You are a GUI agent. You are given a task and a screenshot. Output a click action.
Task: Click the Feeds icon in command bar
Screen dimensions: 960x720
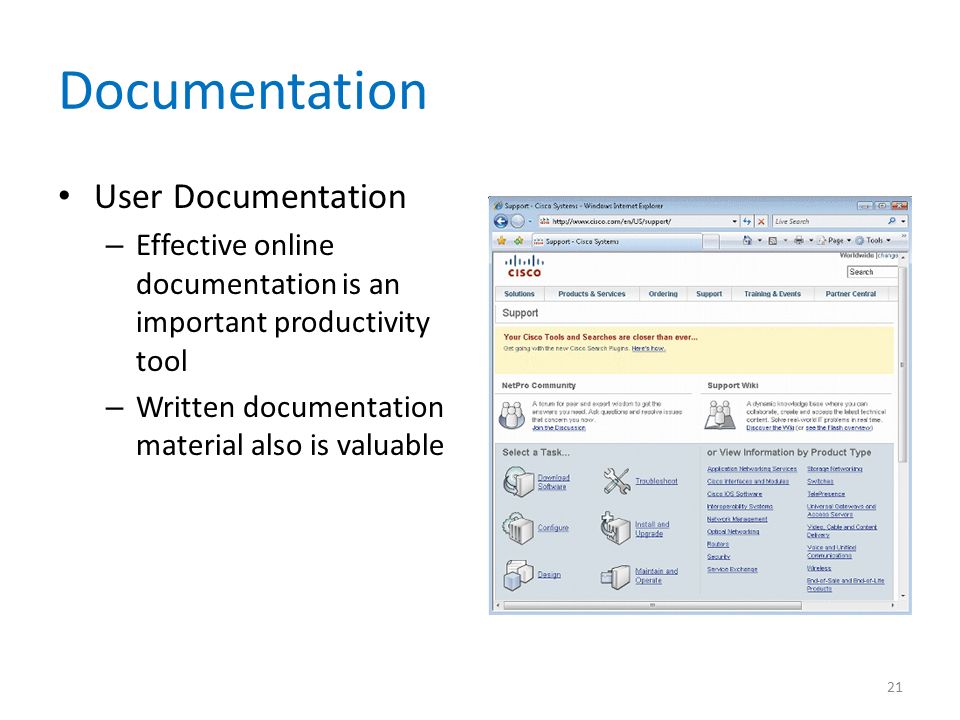pos(773,241)
